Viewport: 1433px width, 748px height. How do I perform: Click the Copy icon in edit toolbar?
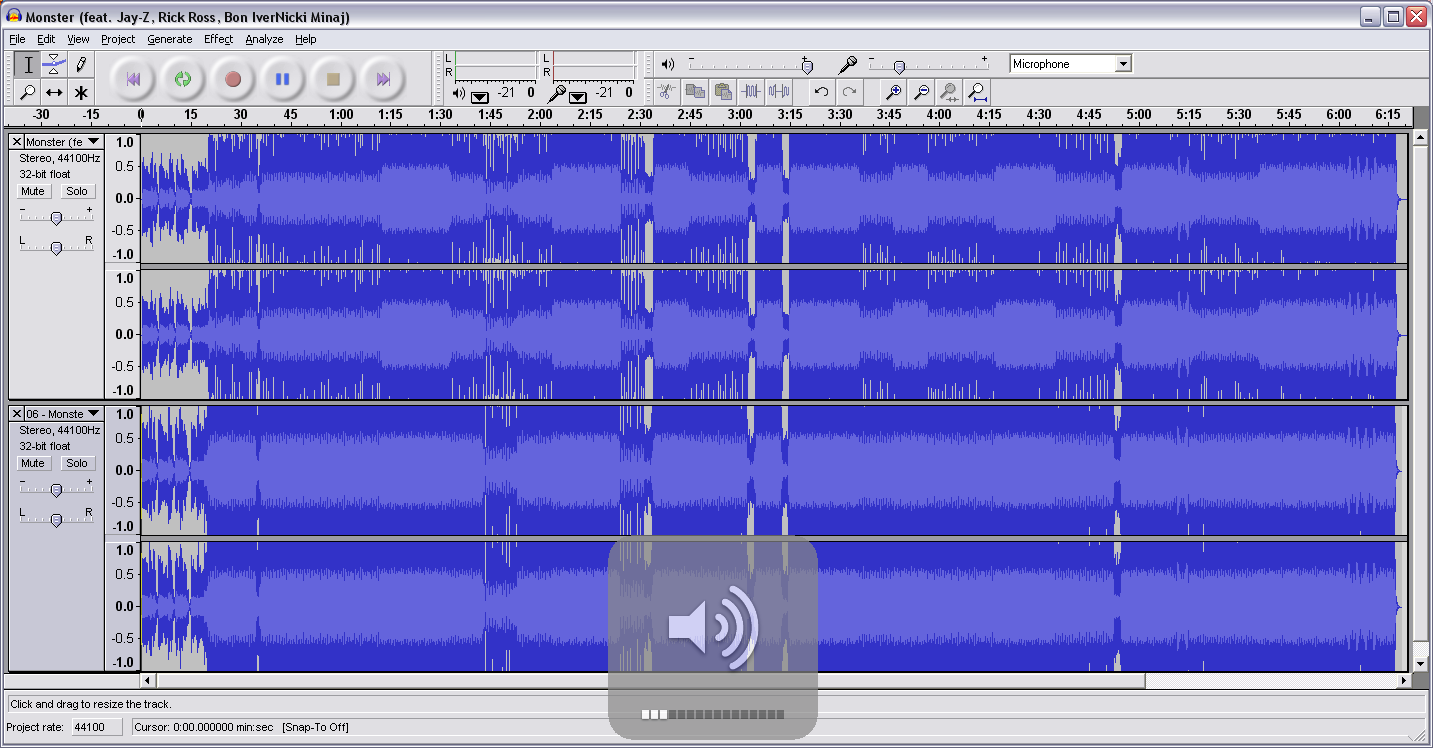(x=695, y=92)
